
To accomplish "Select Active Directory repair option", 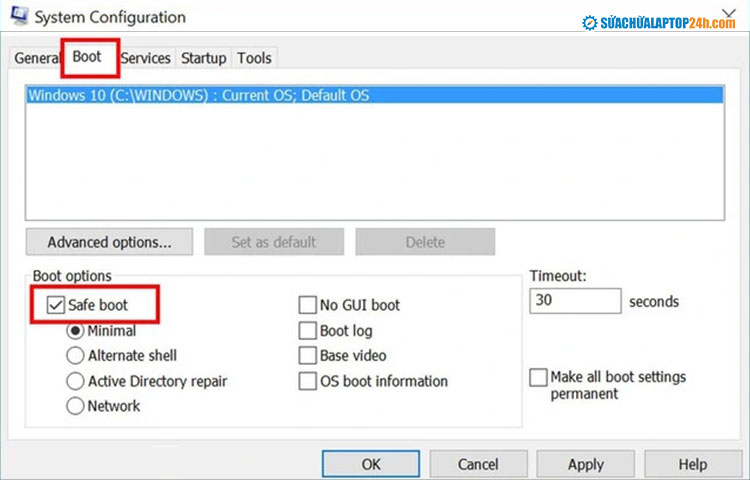I will point(75,381).
